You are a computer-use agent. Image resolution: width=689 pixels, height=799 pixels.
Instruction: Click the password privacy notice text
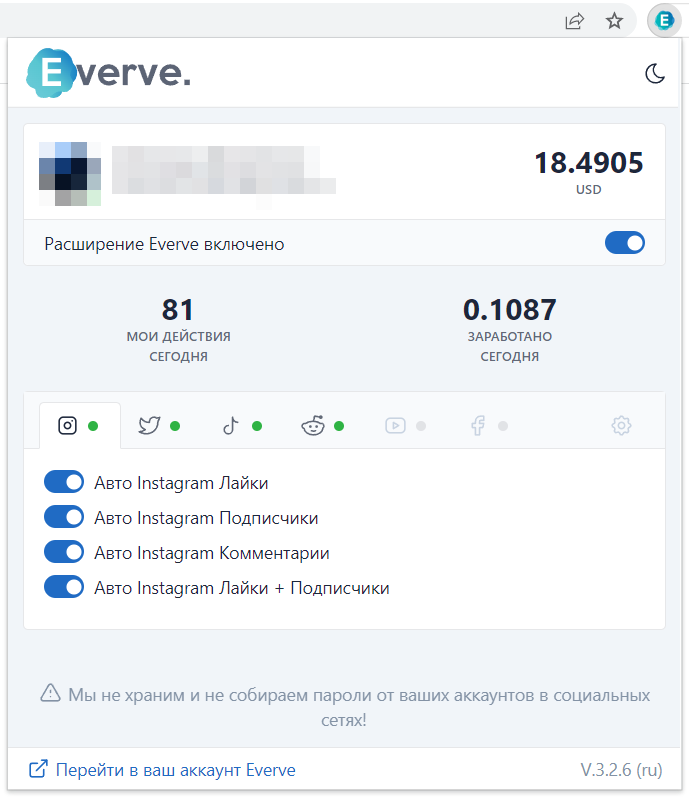(x=359, y=707)
